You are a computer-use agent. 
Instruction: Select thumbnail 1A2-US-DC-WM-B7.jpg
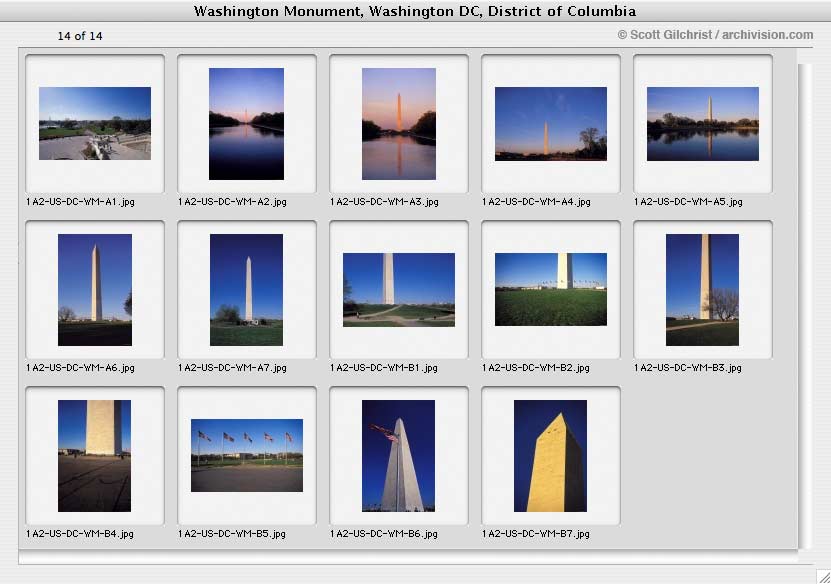tap(550, 456)
